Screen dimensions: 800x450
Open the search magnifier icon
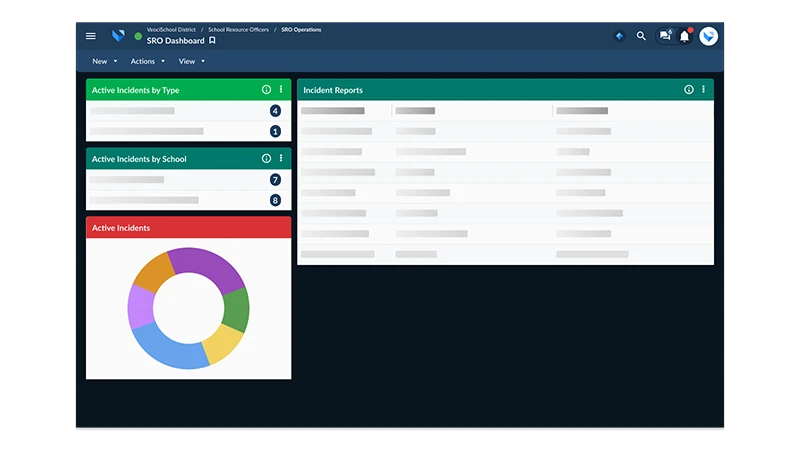[x=641, y=36]
